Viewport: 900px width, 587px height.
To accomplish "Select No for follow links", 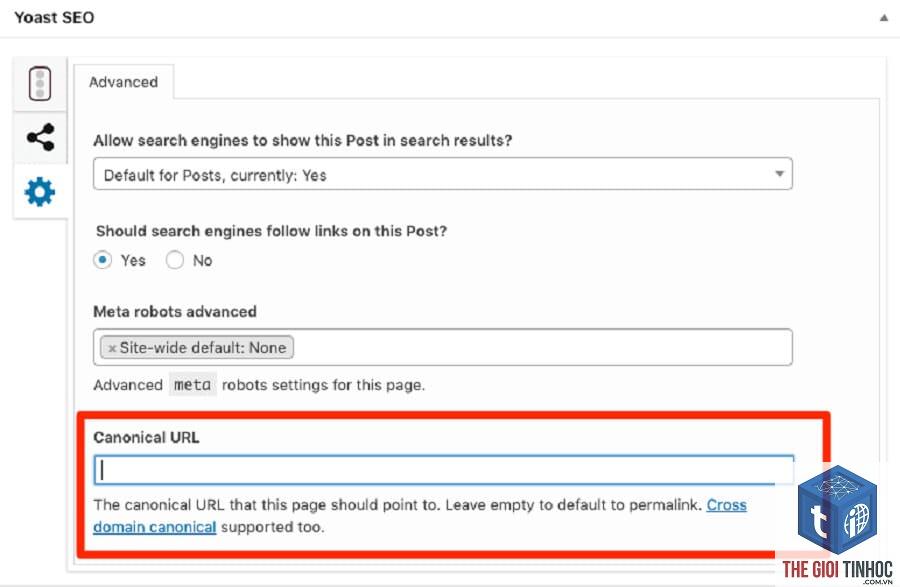I will (x=174, y=260).
